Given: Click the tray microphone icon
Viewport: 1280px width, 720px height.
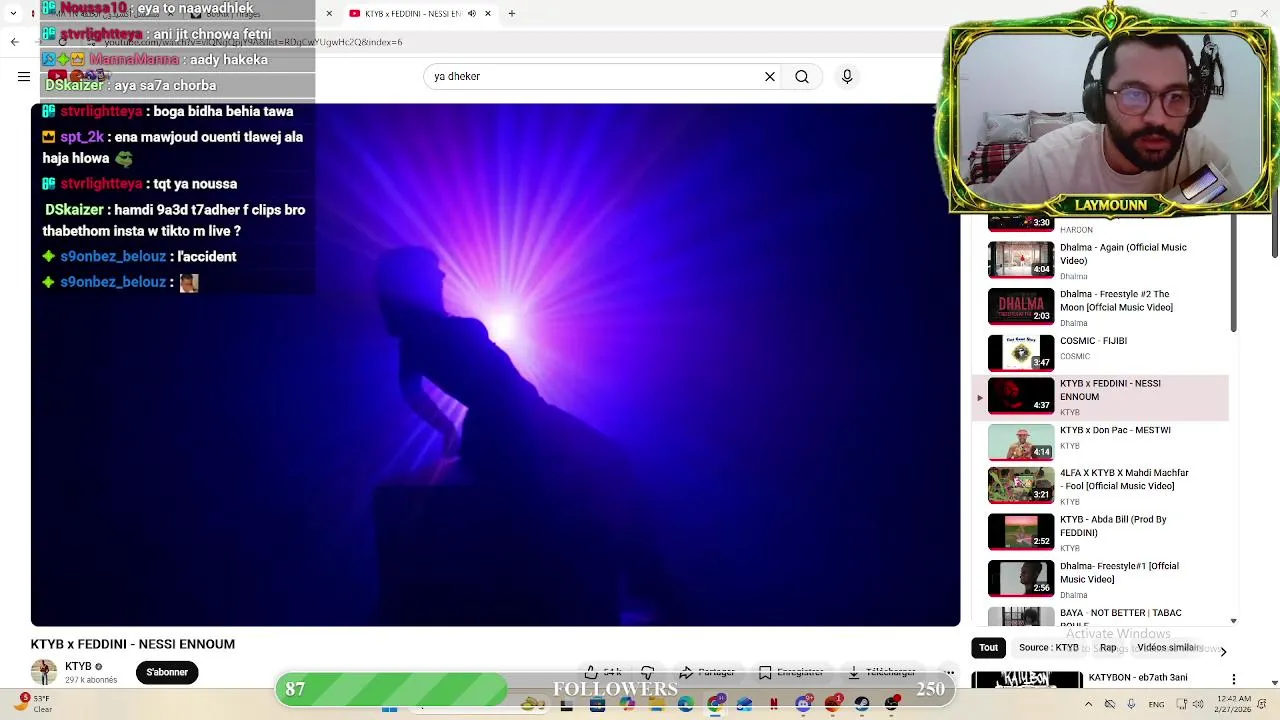Looking at the screenshot, I should tap(1131, 705).
